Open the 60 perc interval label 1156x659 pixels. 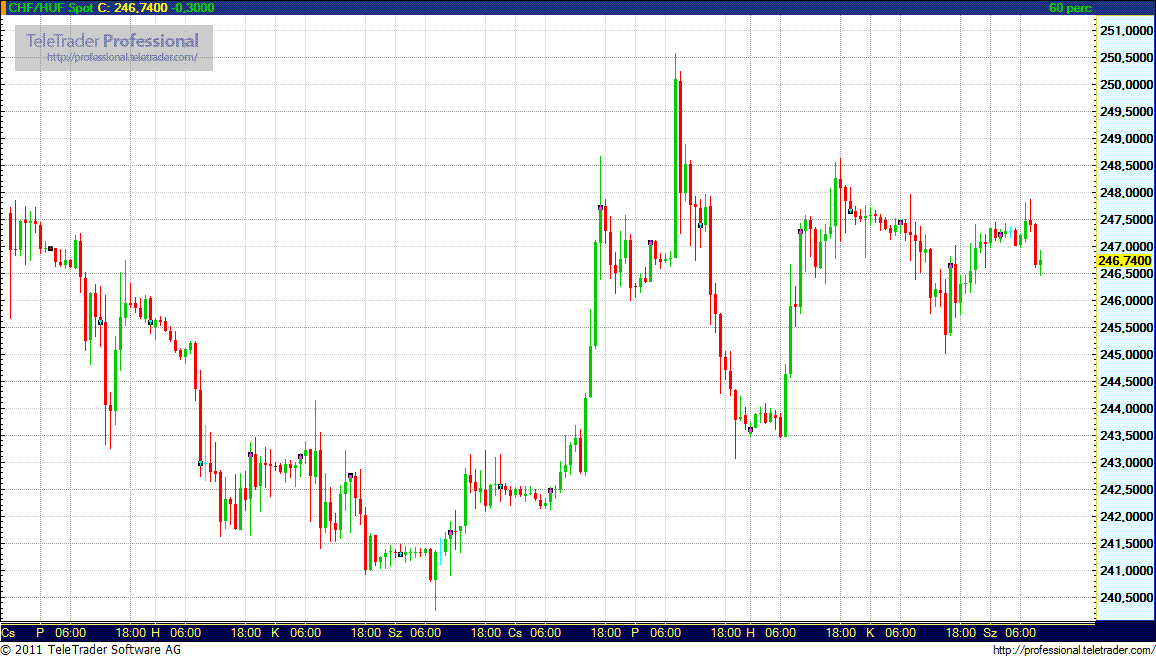tap(1070, 7)
